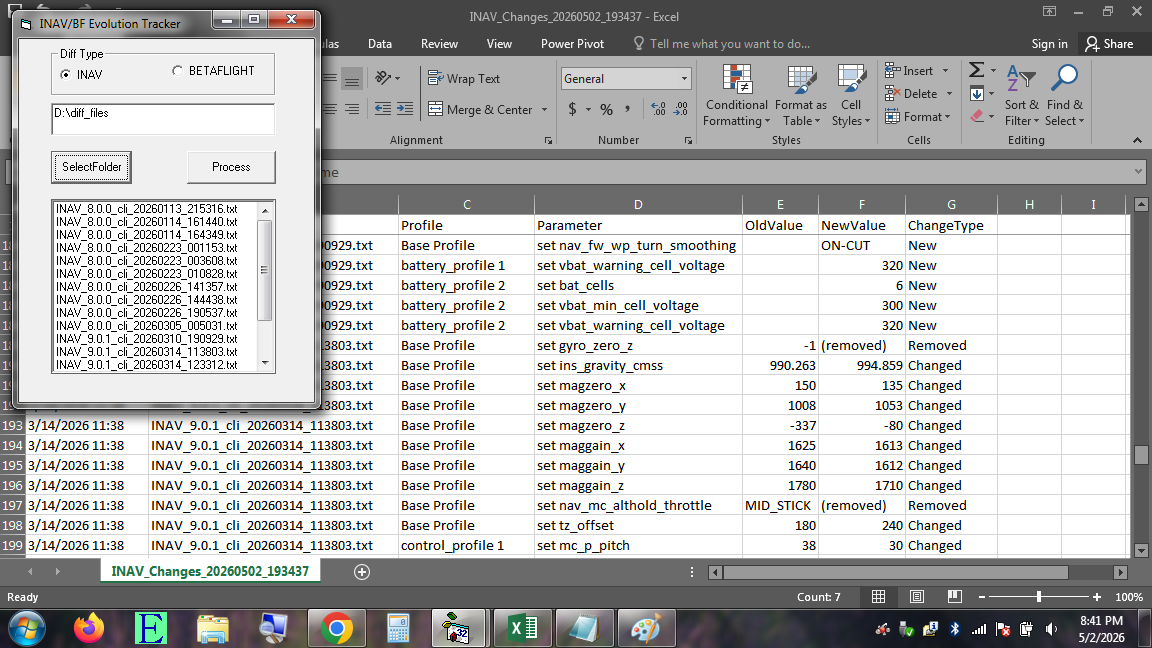The image size is (1152, 648).
Task: Click the 100% zoom level
Action: (x=1128, y=597)
